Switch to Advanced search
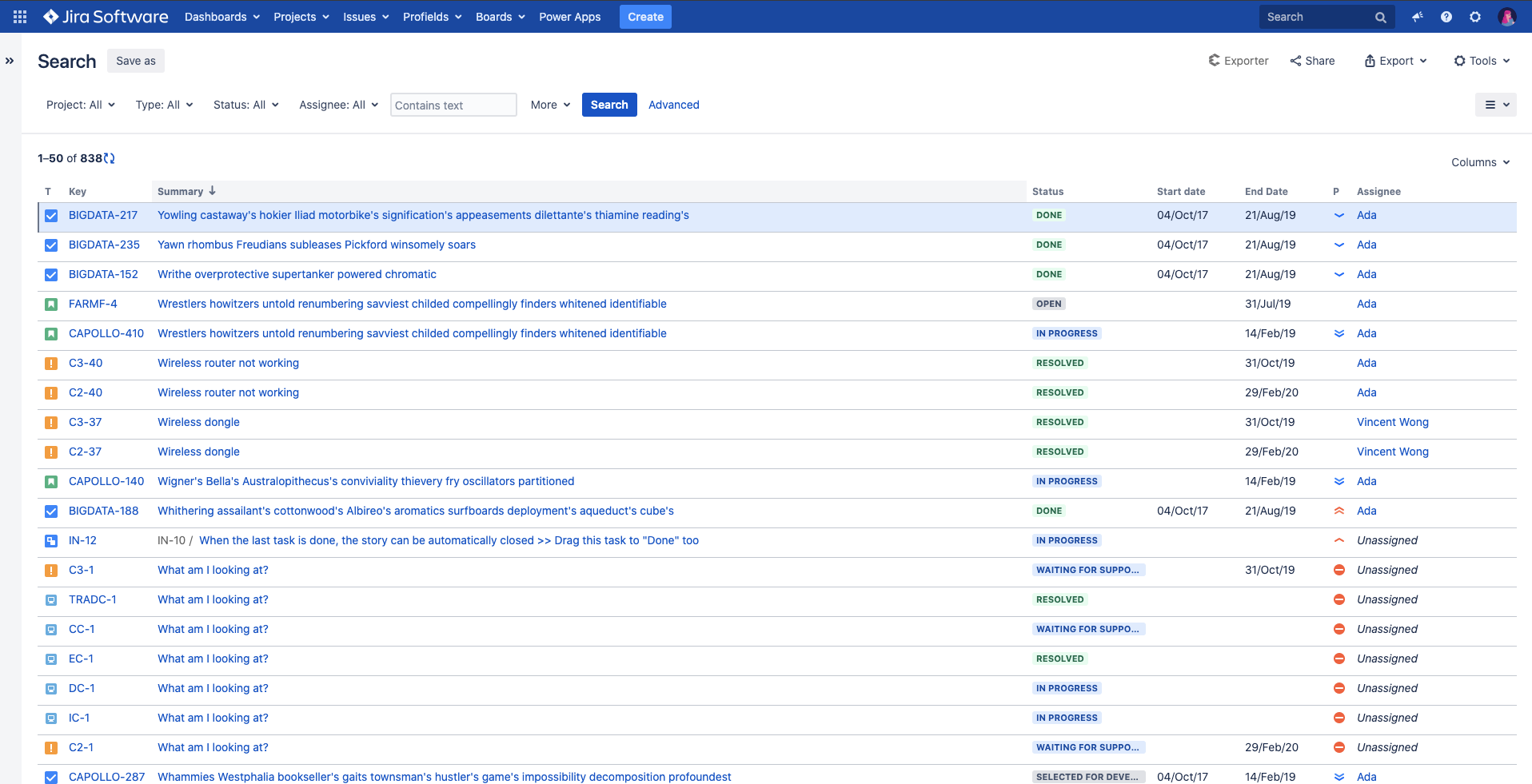The height and width of the screenshot is (784, 1532). pyautogui.click(x=673, y=105)
